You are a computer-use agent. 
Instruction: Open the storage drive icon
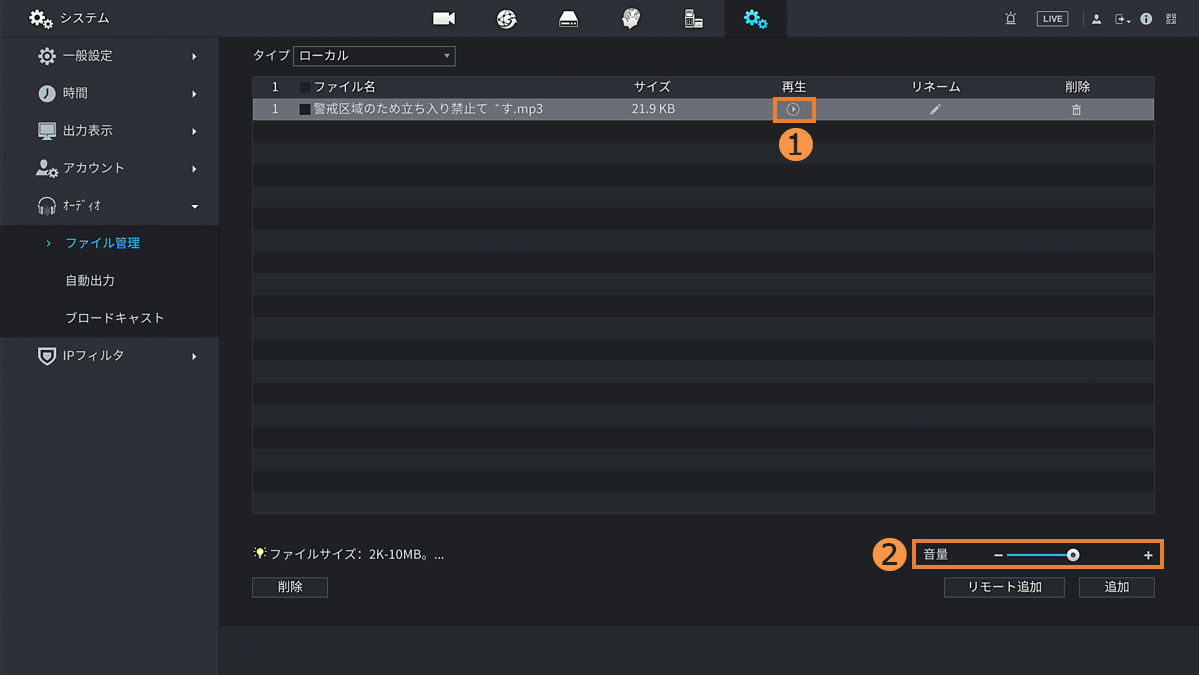tap(569, 19)
